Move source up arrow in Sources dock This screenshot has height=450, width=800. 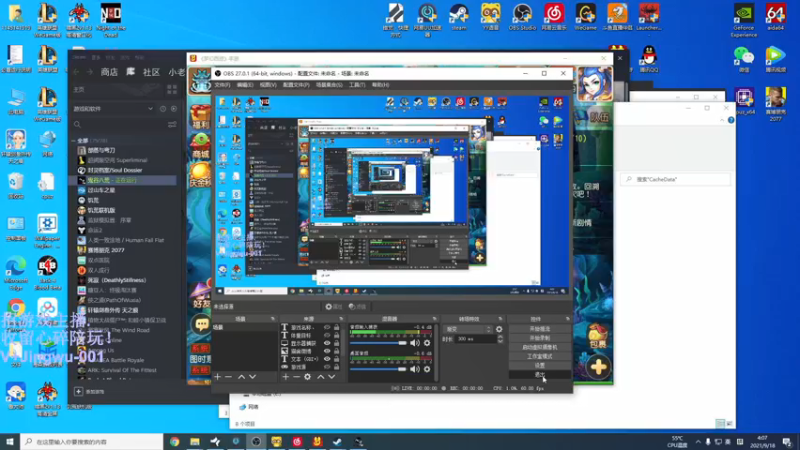(x=320, y=377)
